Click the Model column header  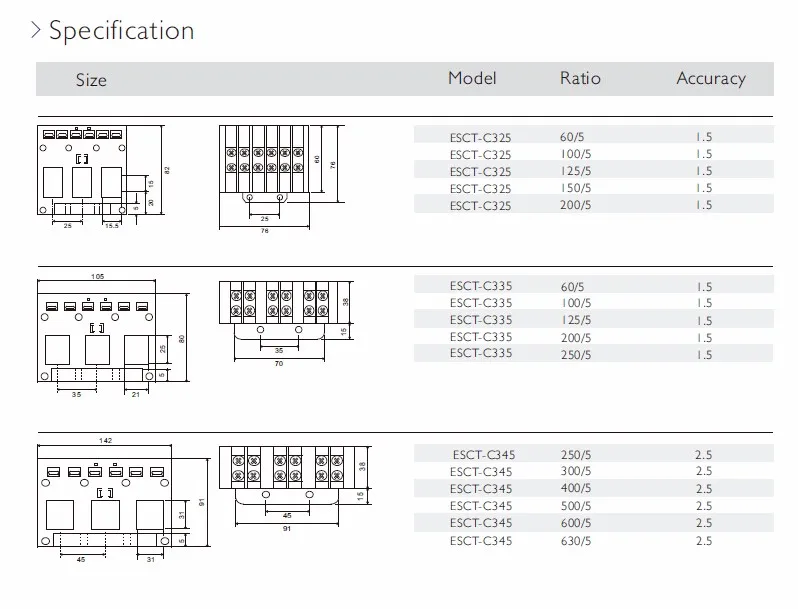tap(472, 78)
